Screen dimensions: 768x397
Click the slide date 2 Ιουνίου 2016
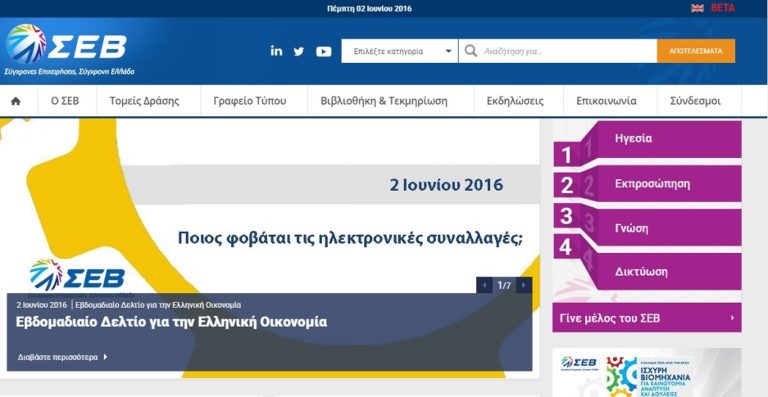click(446, 185)
